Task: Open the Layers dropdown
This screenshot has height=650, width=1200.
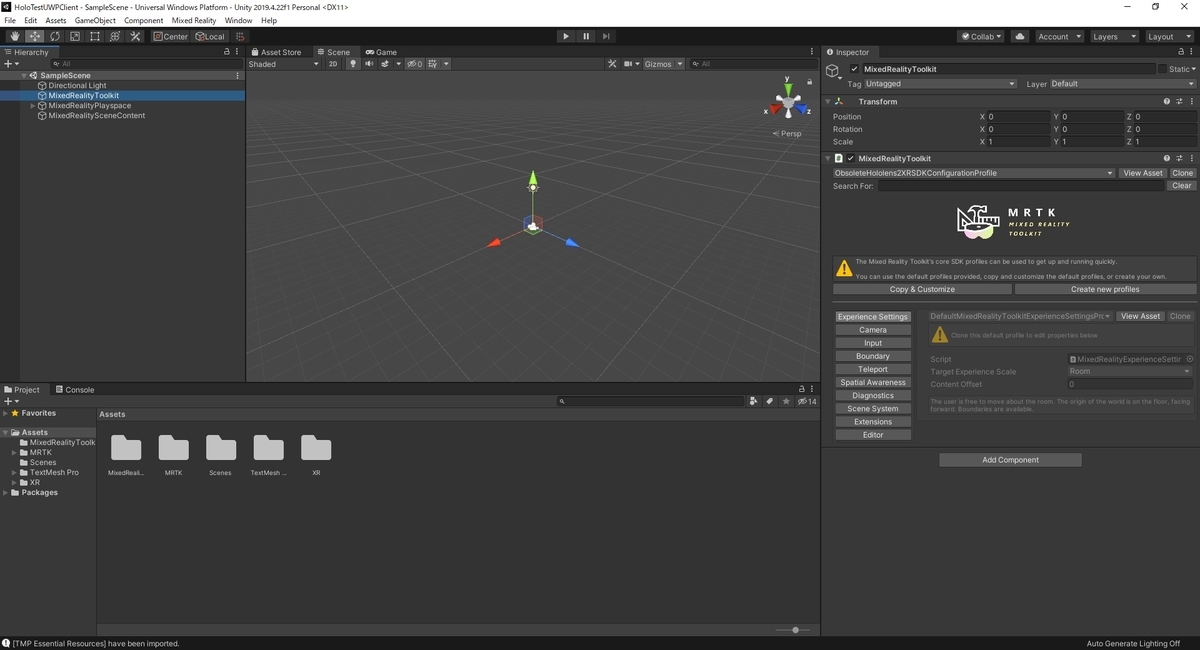Action: 1114,36
